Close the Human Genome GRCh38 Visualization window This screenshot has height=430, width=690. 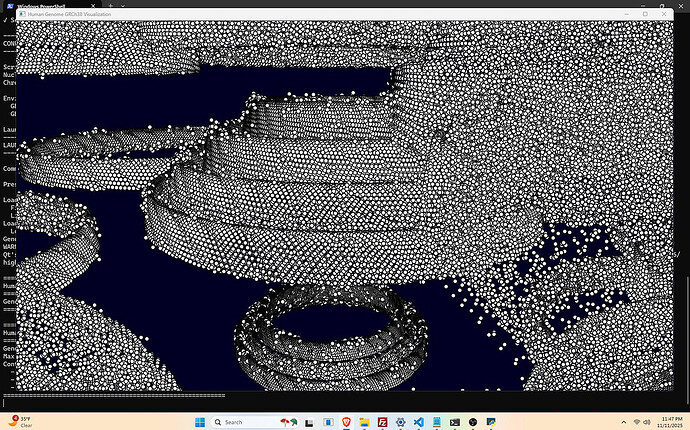click(x=662, y=16)
